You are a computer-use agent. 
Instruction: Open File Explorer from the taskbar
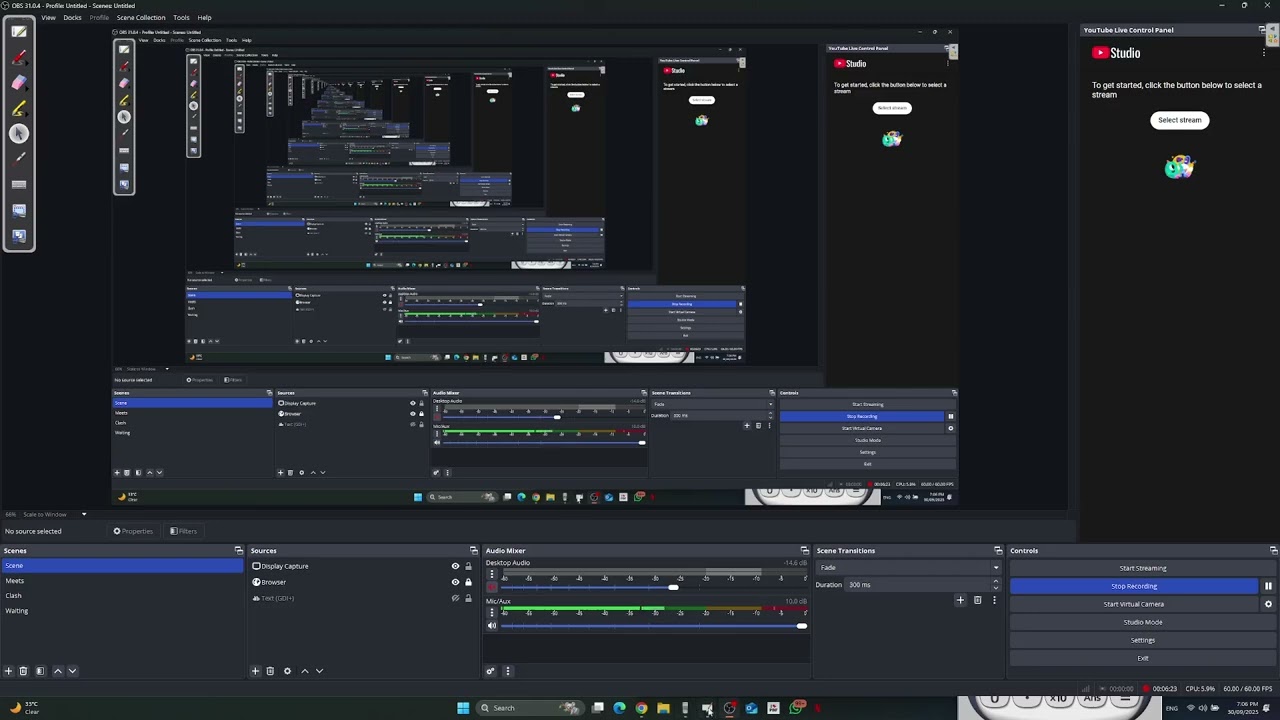point(663,708)
